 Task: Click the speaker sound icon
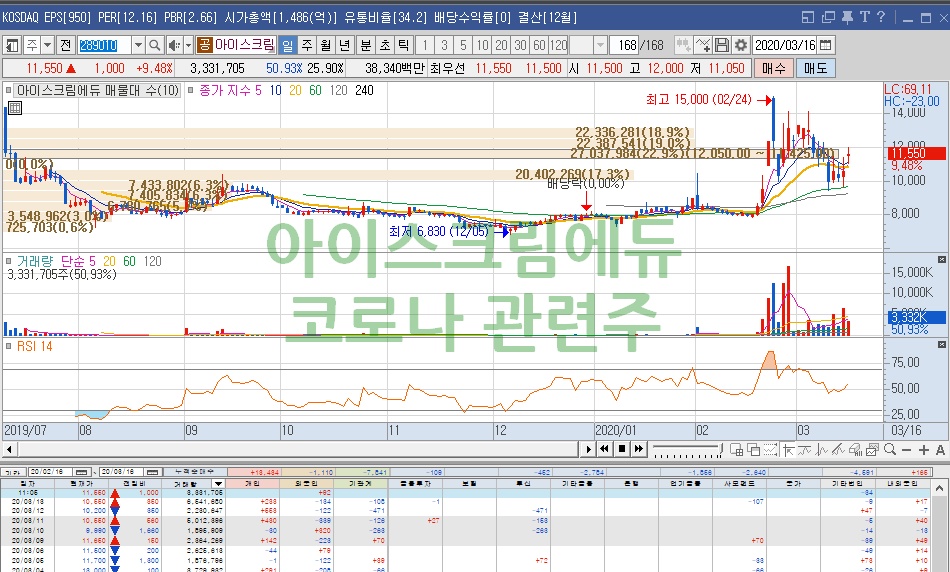click(x=174, y=45)
